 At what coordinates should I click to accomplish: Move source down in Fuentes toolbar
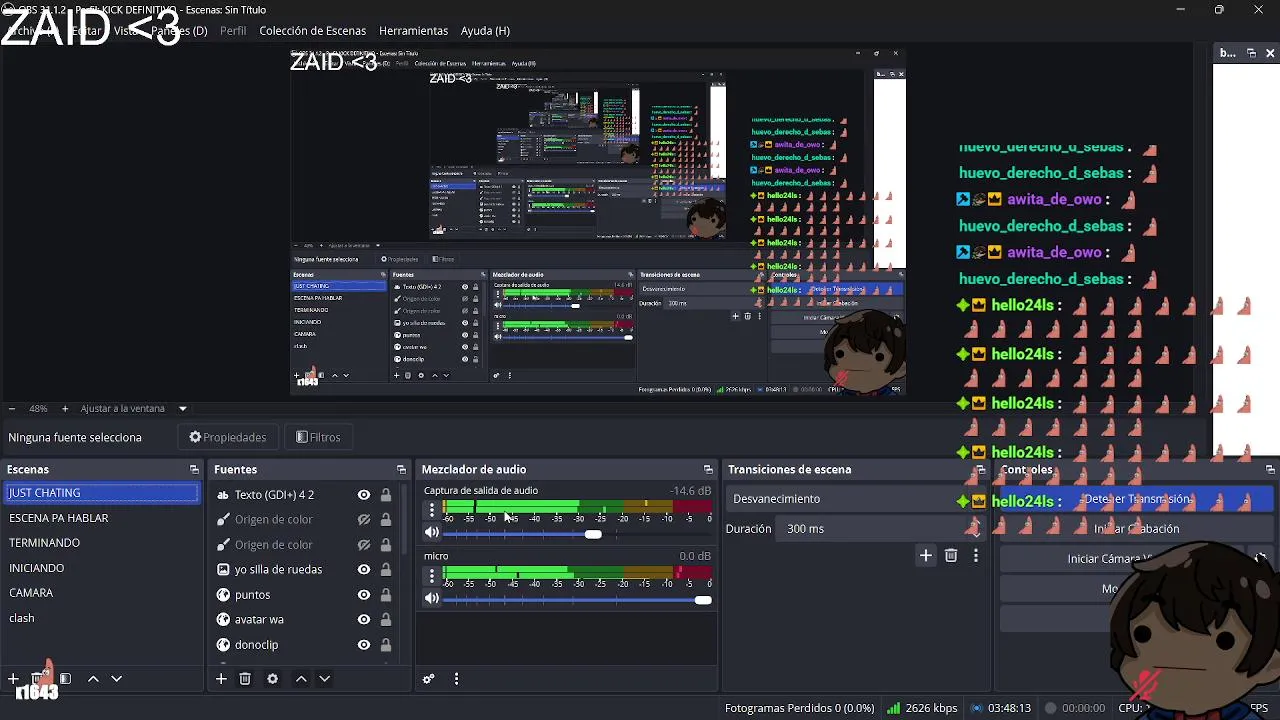324,679
